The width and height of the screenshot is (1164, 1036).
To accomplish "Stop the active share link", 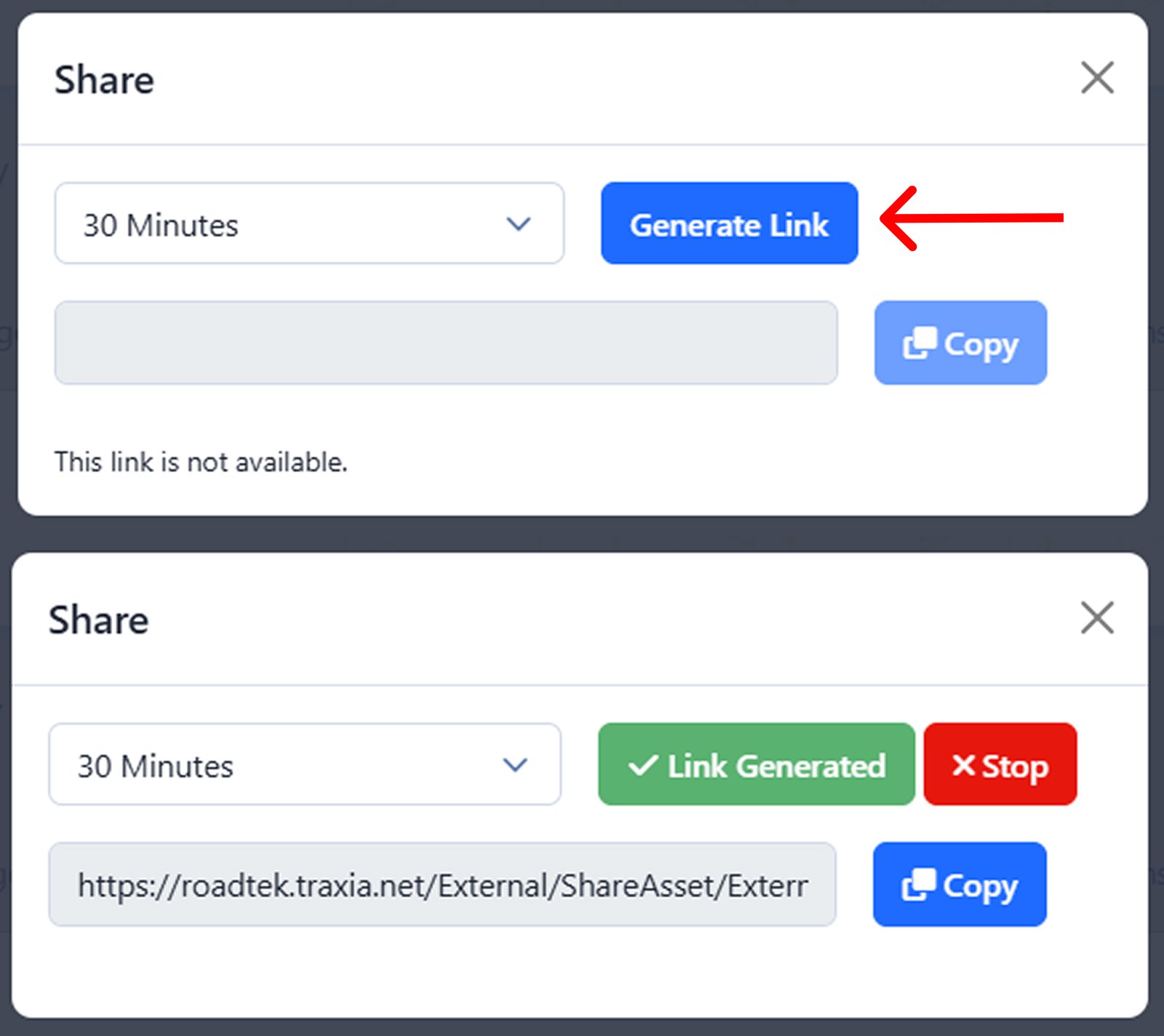I will (1000, 765).
